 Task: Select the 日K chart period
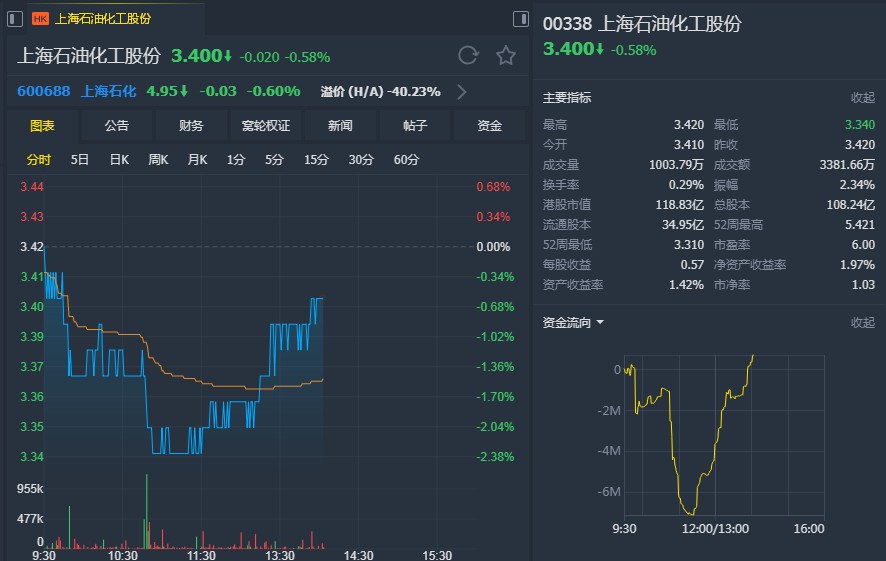pyautogui.click(x=119, y=160)
